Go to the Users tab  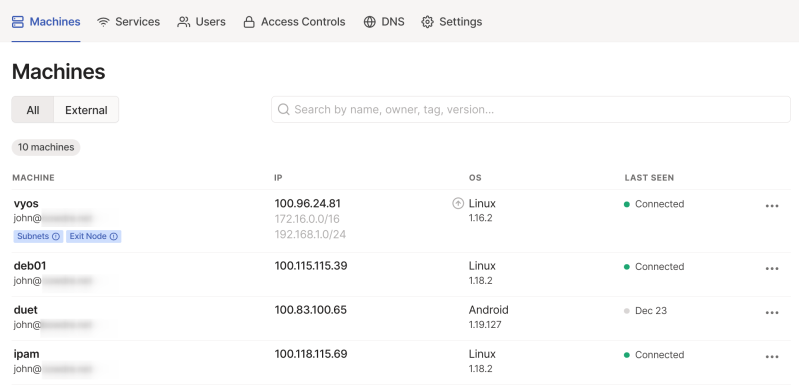pos(201,22)
